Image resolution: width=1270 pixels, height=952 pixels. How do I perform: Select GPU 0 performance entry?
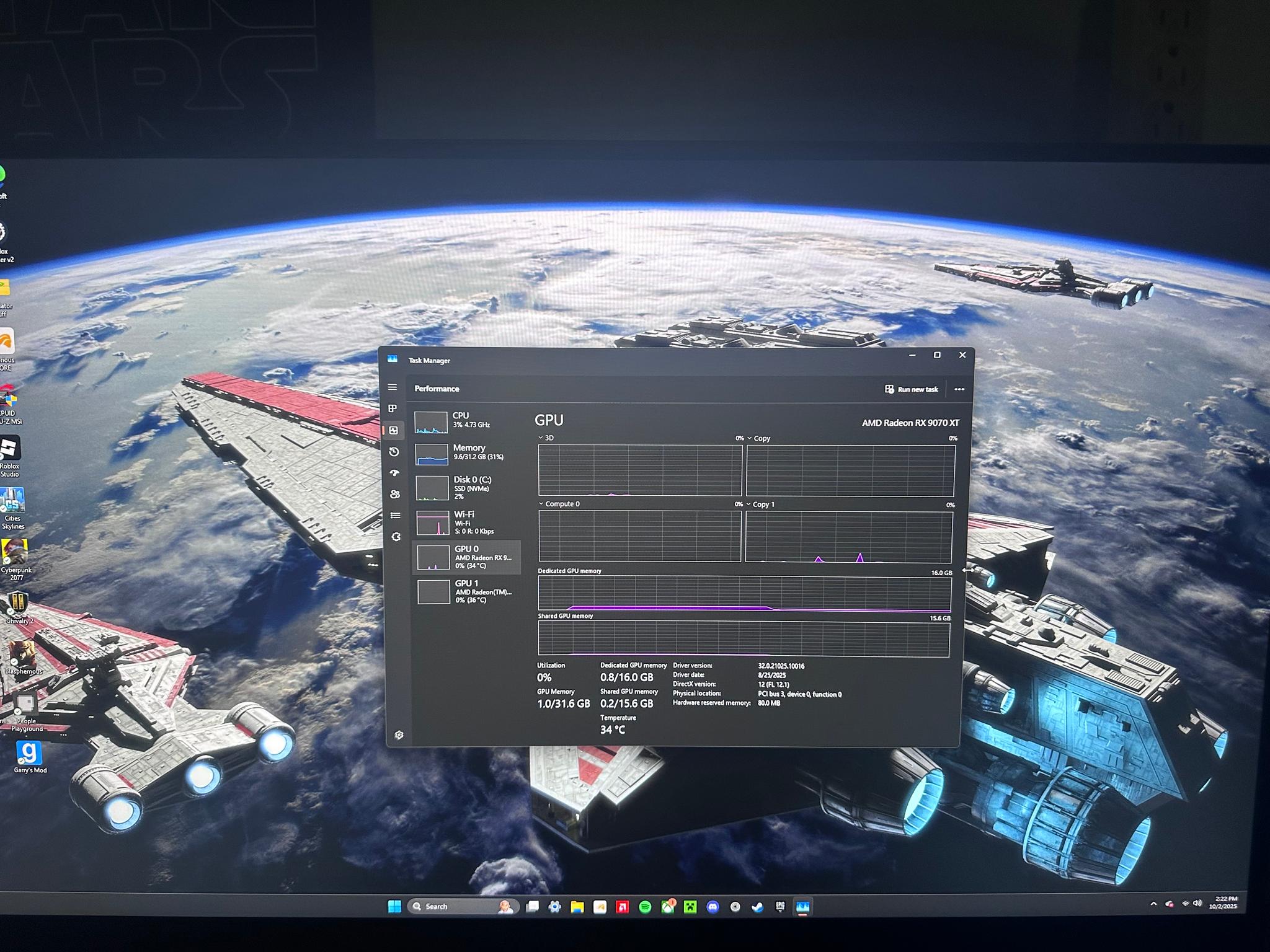[468, 557]
